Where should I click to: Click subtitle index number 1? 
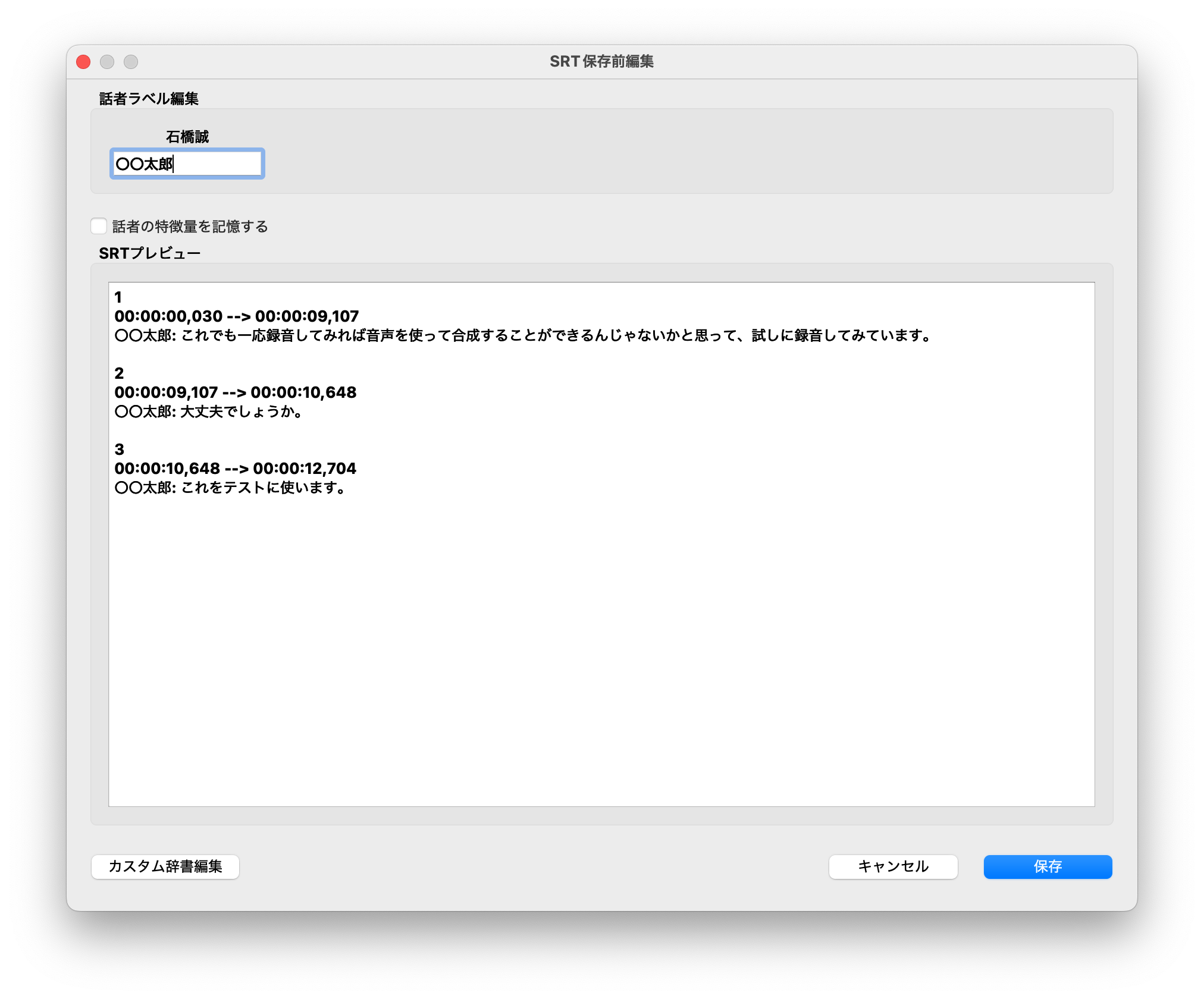(x=118, y=297)
